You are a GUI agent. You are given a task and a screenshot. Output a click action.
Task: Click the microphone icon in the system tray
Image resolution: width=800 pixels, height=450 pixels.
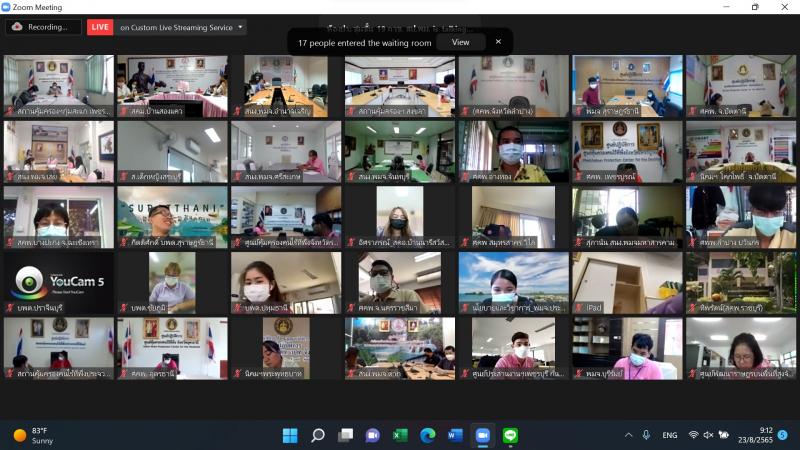tap(646, 435)
